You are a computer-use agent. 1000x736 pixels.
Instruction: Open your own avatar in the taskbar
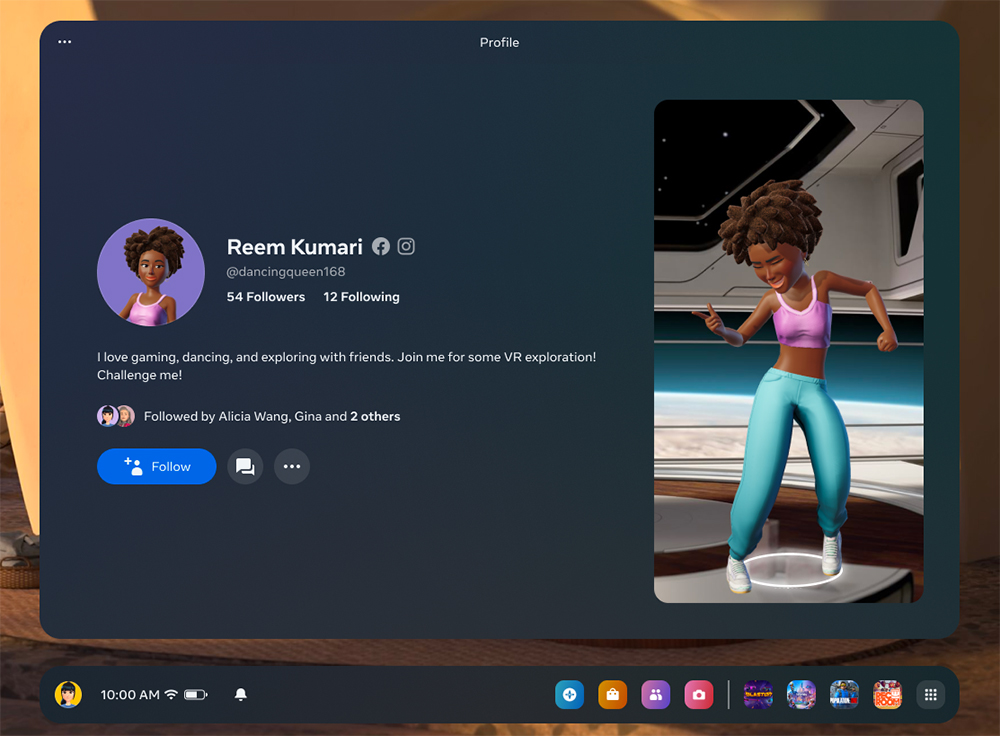[68, 694]
